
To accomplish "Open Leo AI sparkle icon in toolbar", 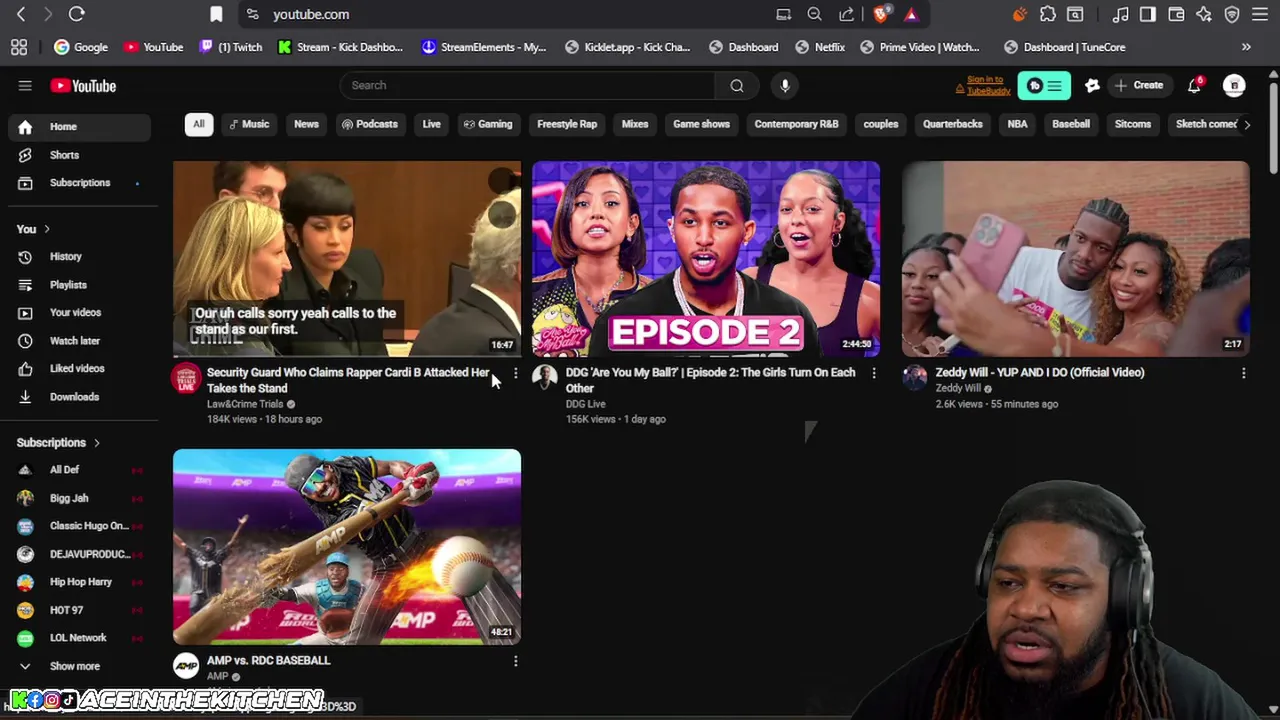I will (x=1204, y=14).
